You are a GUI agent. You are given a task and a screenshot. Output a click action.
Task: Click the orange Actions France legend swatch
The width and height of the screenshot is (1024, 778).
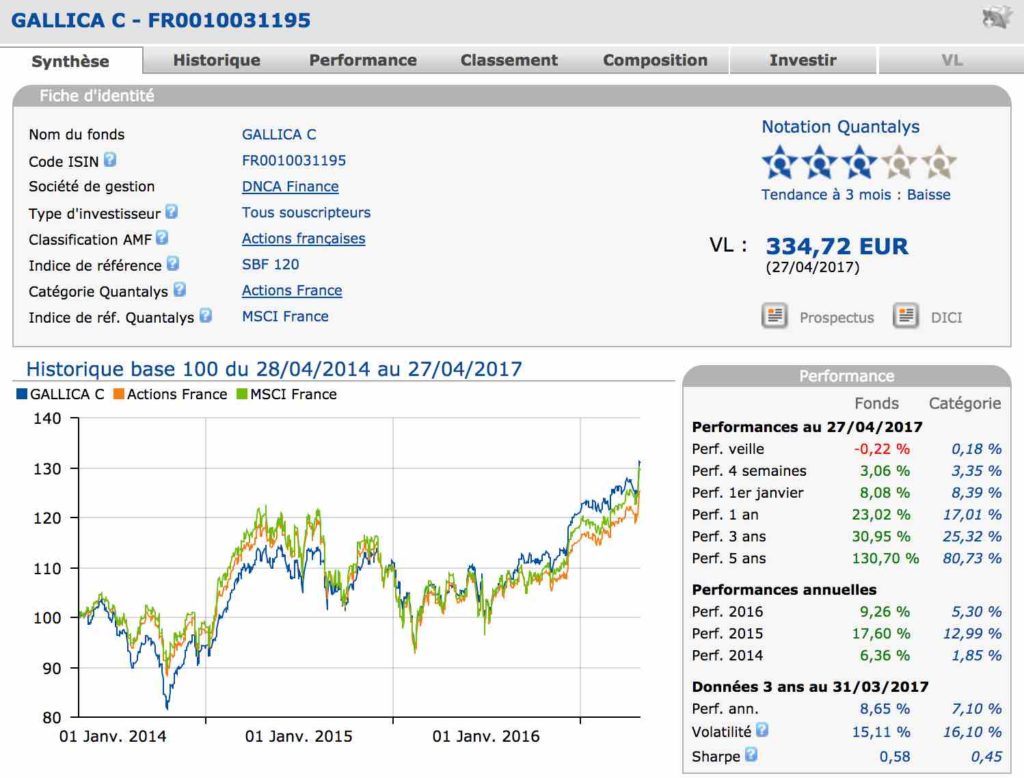[x=119, y=394]
